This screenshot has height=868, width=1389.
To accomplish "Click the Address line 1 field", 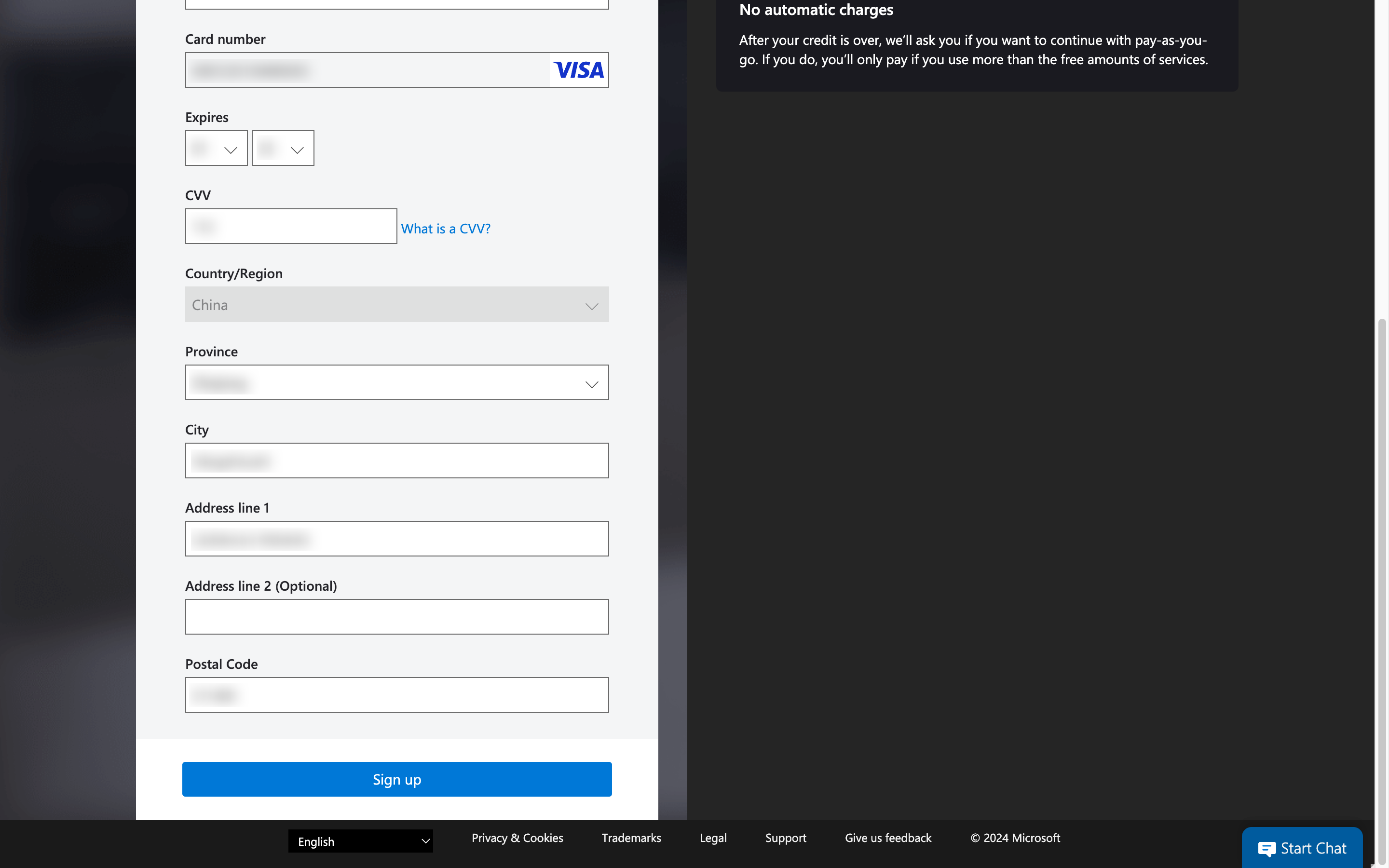I will 396,539.
